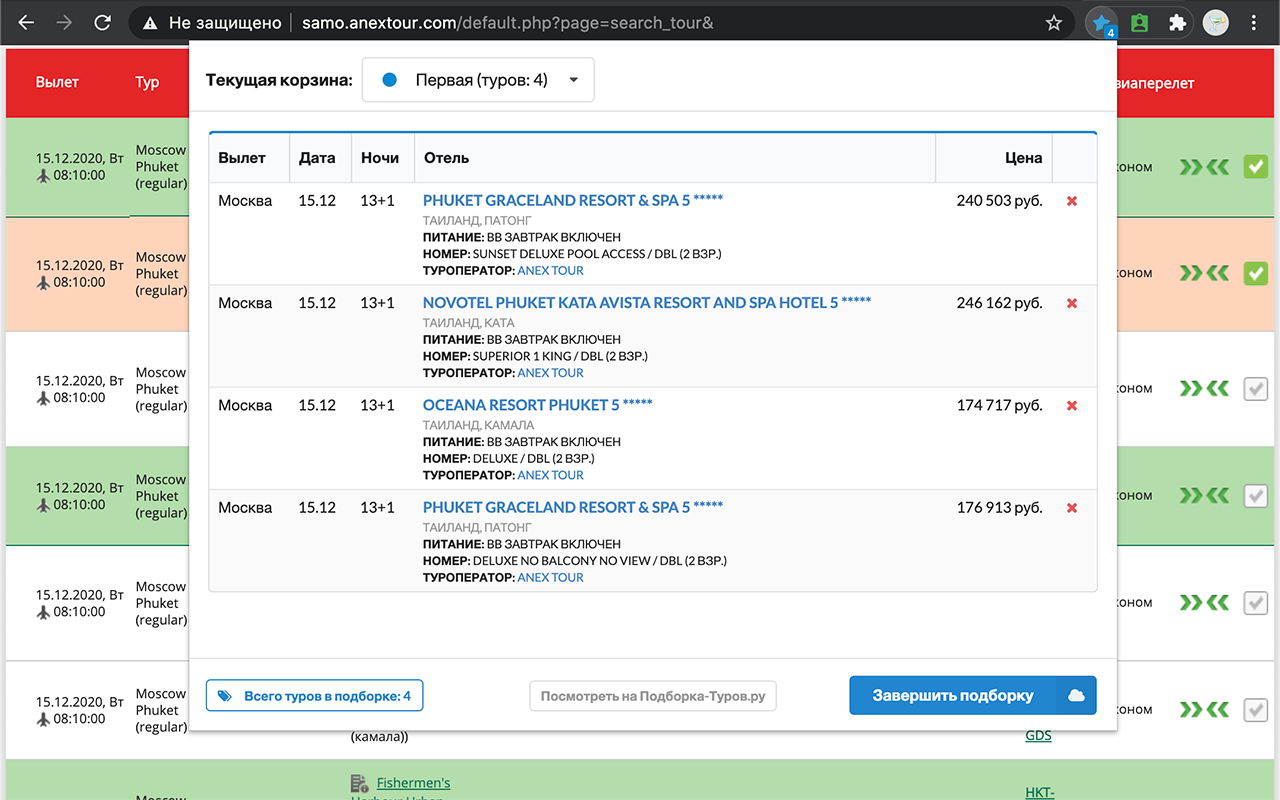This screenshot has width=1280, height=800.
Task: Click the address bar URL field
Action: pyautogui.click(x=600, y=22)
